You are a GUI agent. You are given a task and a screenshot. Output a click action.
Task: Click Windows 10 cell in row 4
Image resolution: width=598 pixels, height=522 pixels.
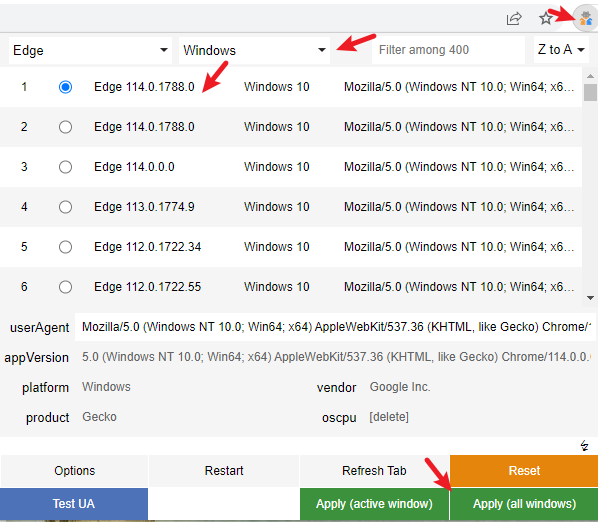point(276,207)
